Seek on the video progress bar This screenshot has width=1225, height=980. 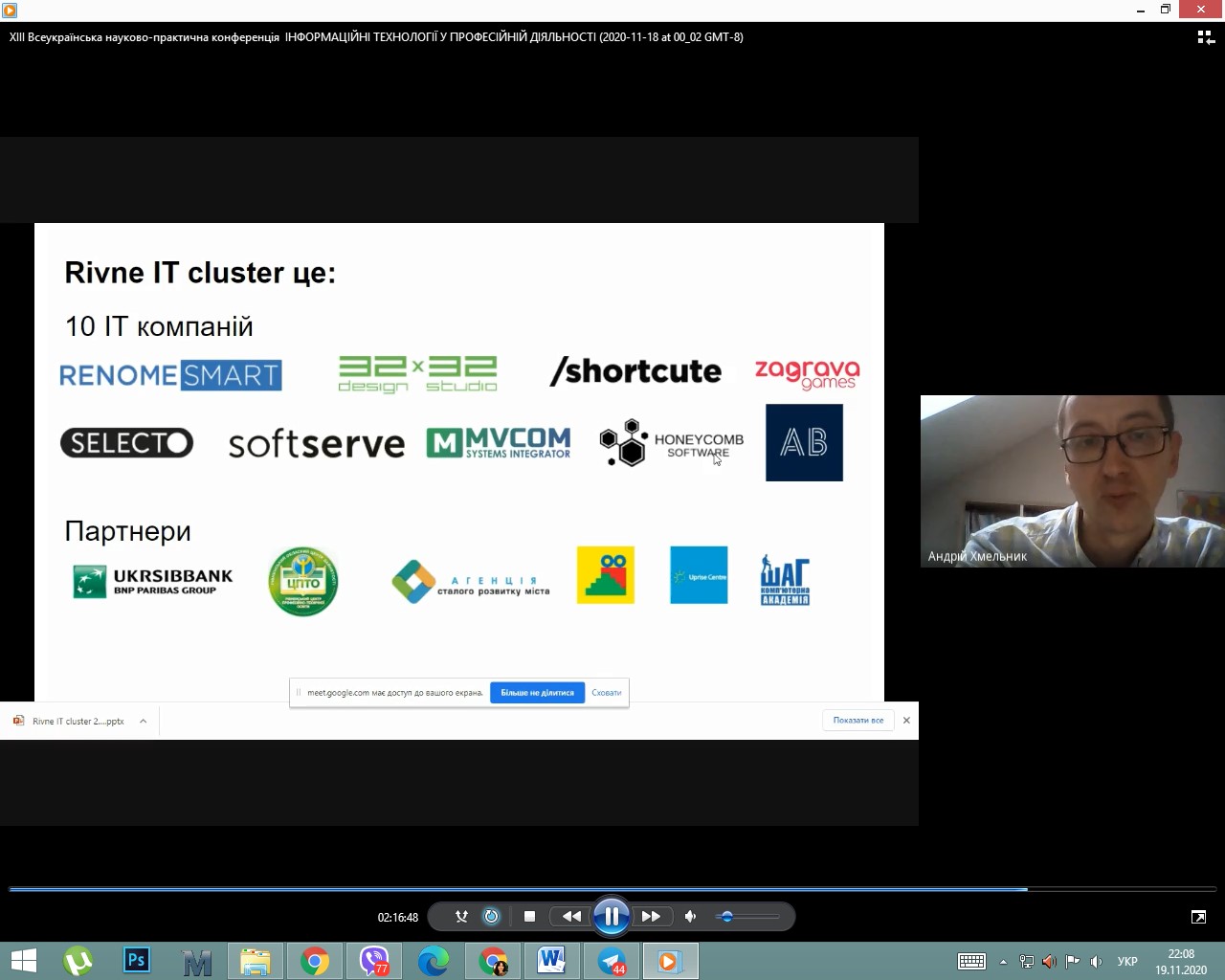pyautogui.click(x=612, y=889)
